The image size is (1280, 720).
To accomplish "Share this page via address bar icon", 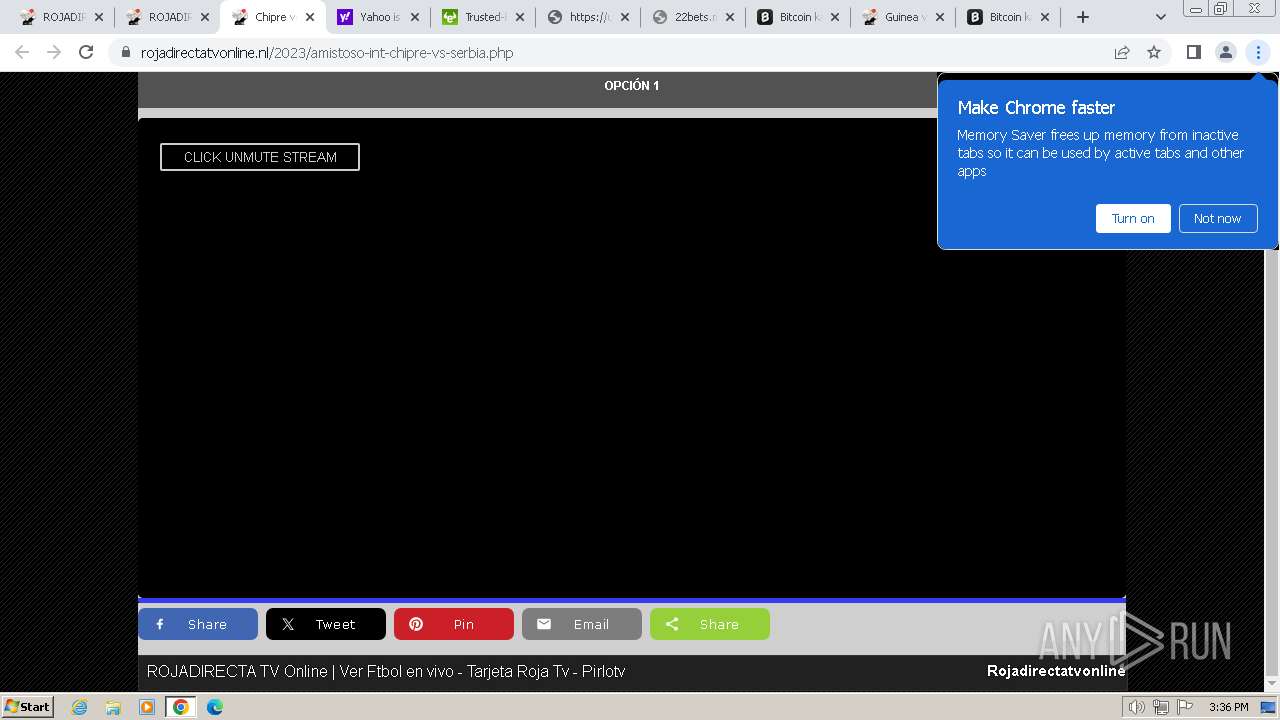I will point(1122,52).
